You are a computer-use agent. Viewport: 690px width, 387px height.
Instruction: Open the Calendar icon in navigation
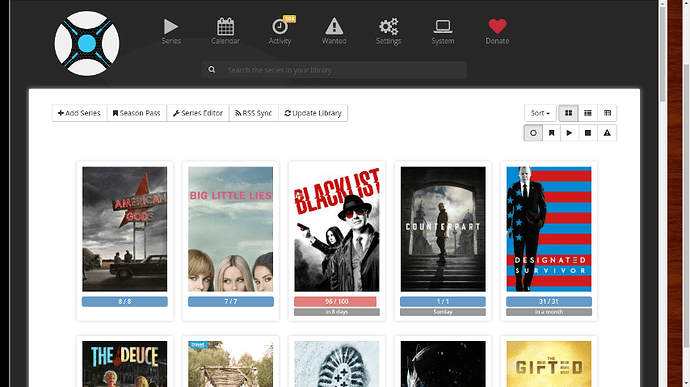225,26
